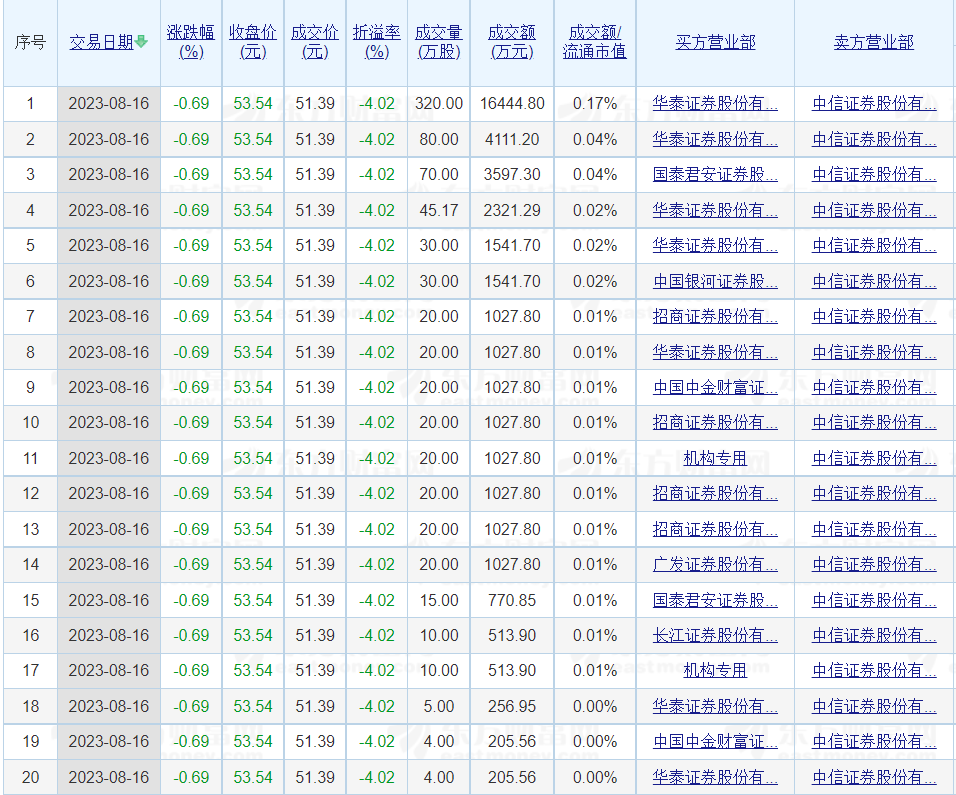Click the green sort arrow beside 交易日期
Viewport: 956px width, 795px height.
pos(142,42)
